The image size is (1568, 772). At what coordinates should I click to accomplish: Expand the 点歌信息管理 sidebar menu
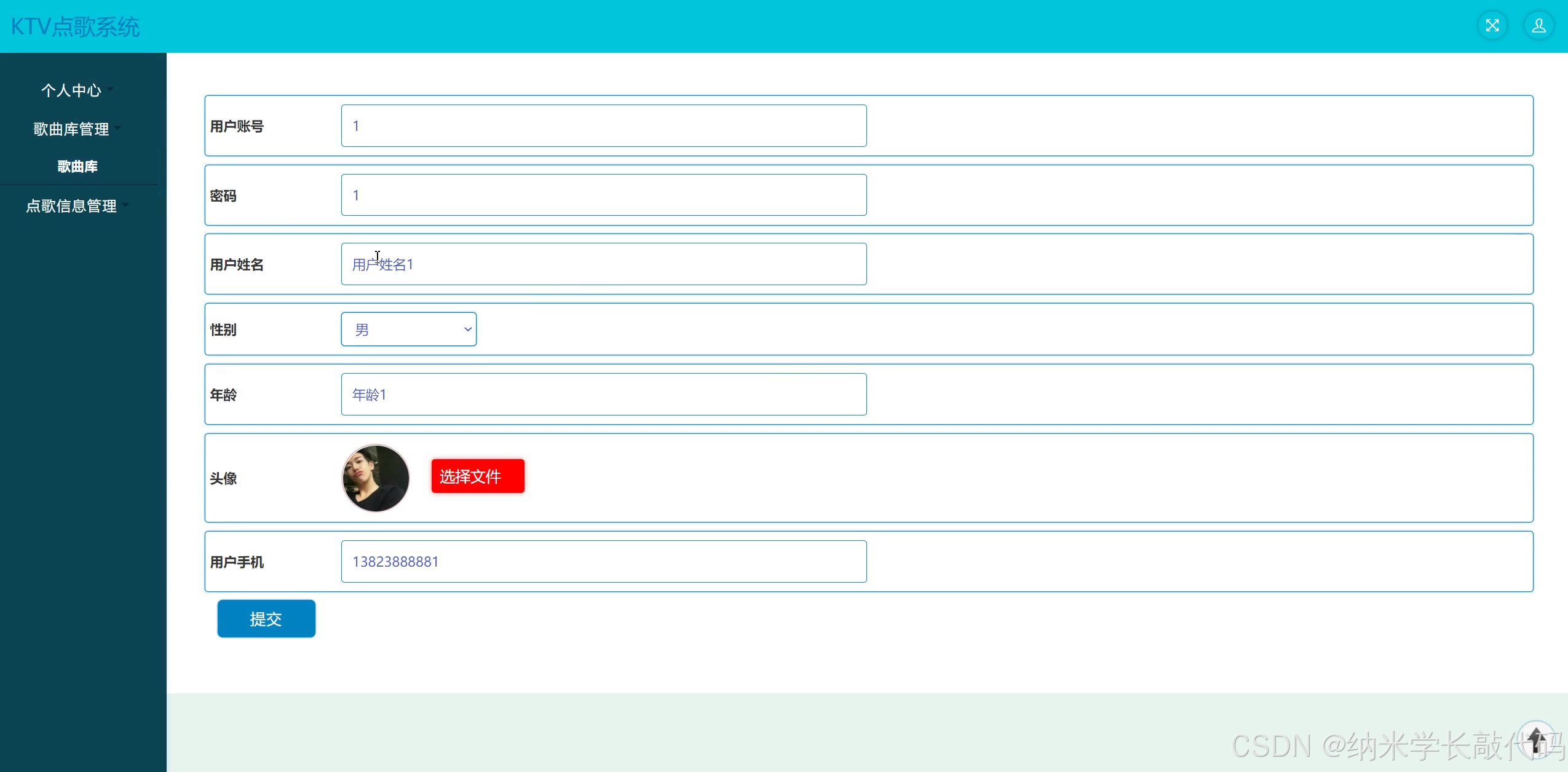[71, 206]
